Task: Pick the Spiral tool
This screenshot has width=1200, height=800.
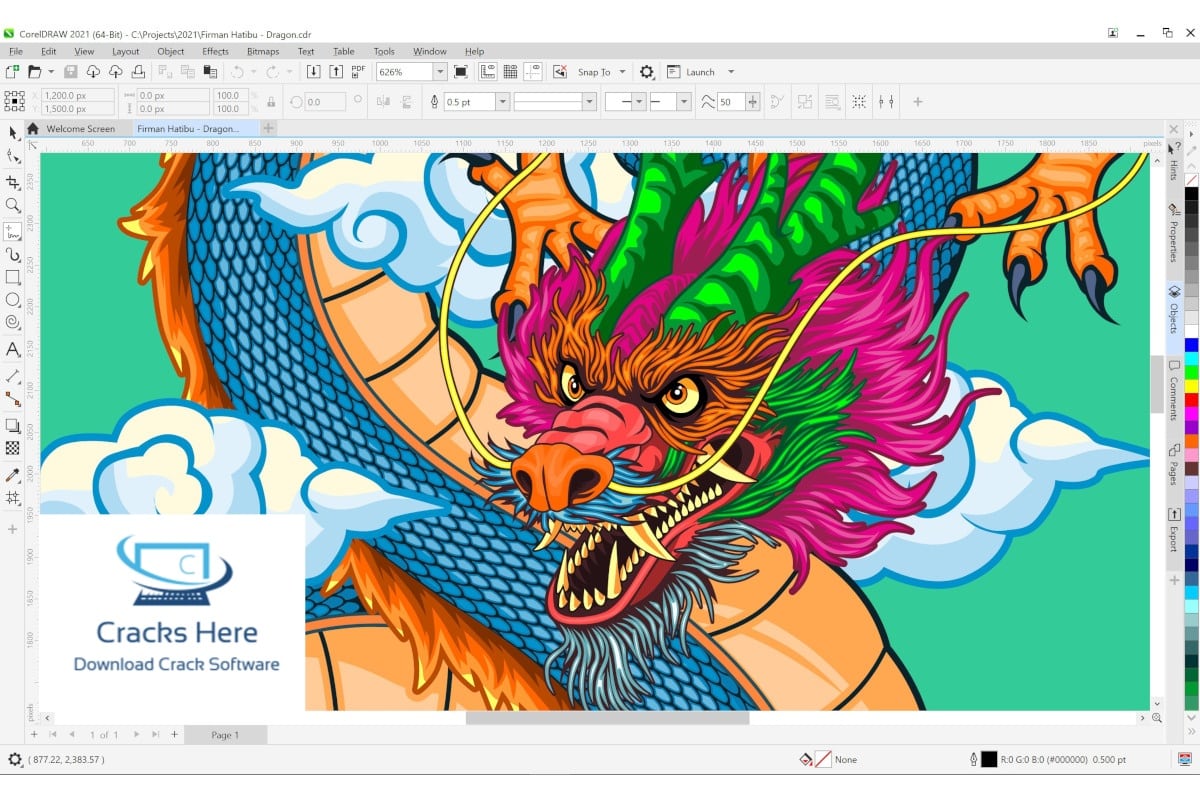Action: pos(12,323)
